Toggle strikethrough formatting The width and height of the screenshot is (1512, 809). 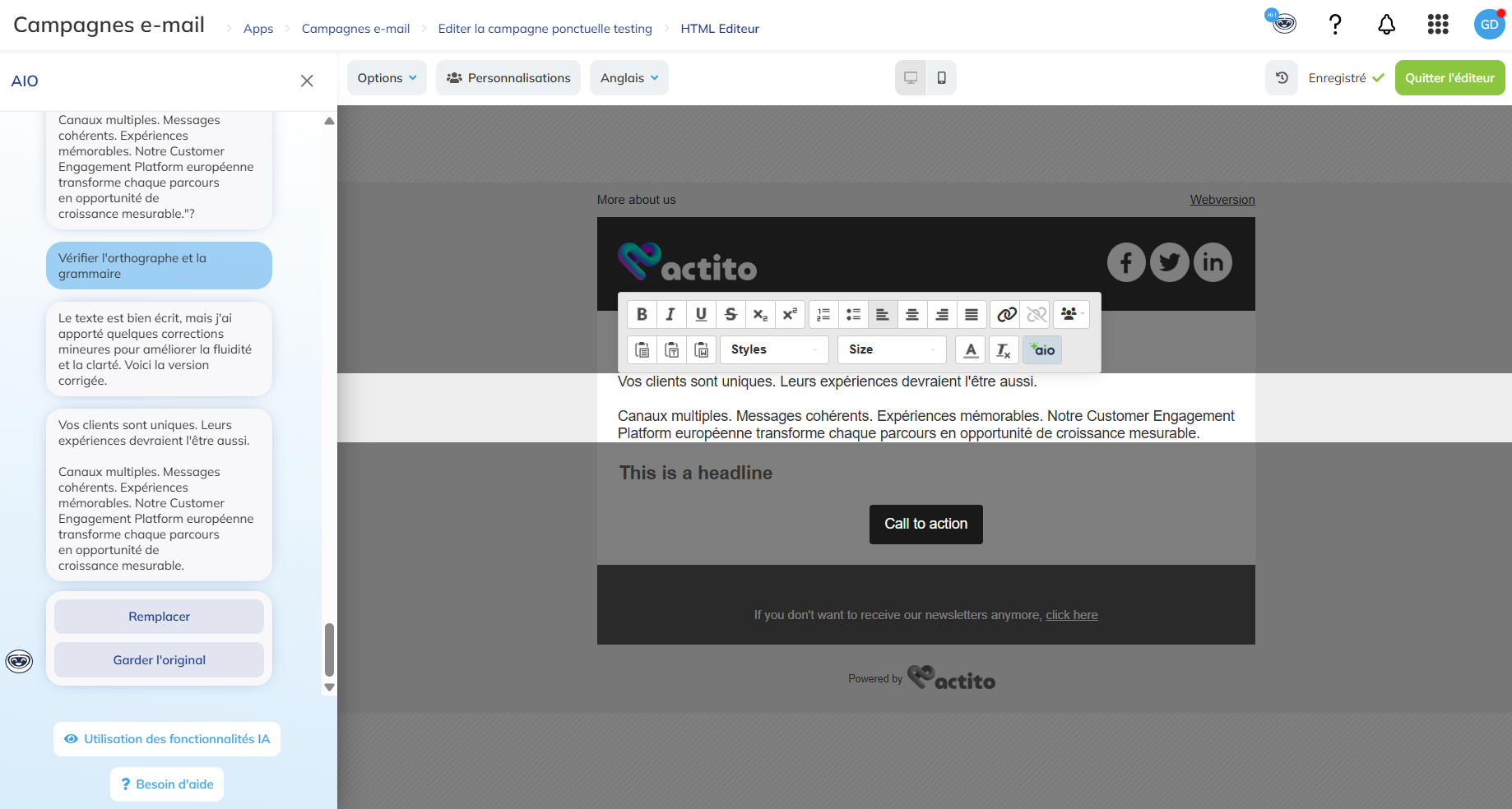[x=730, y=314]
